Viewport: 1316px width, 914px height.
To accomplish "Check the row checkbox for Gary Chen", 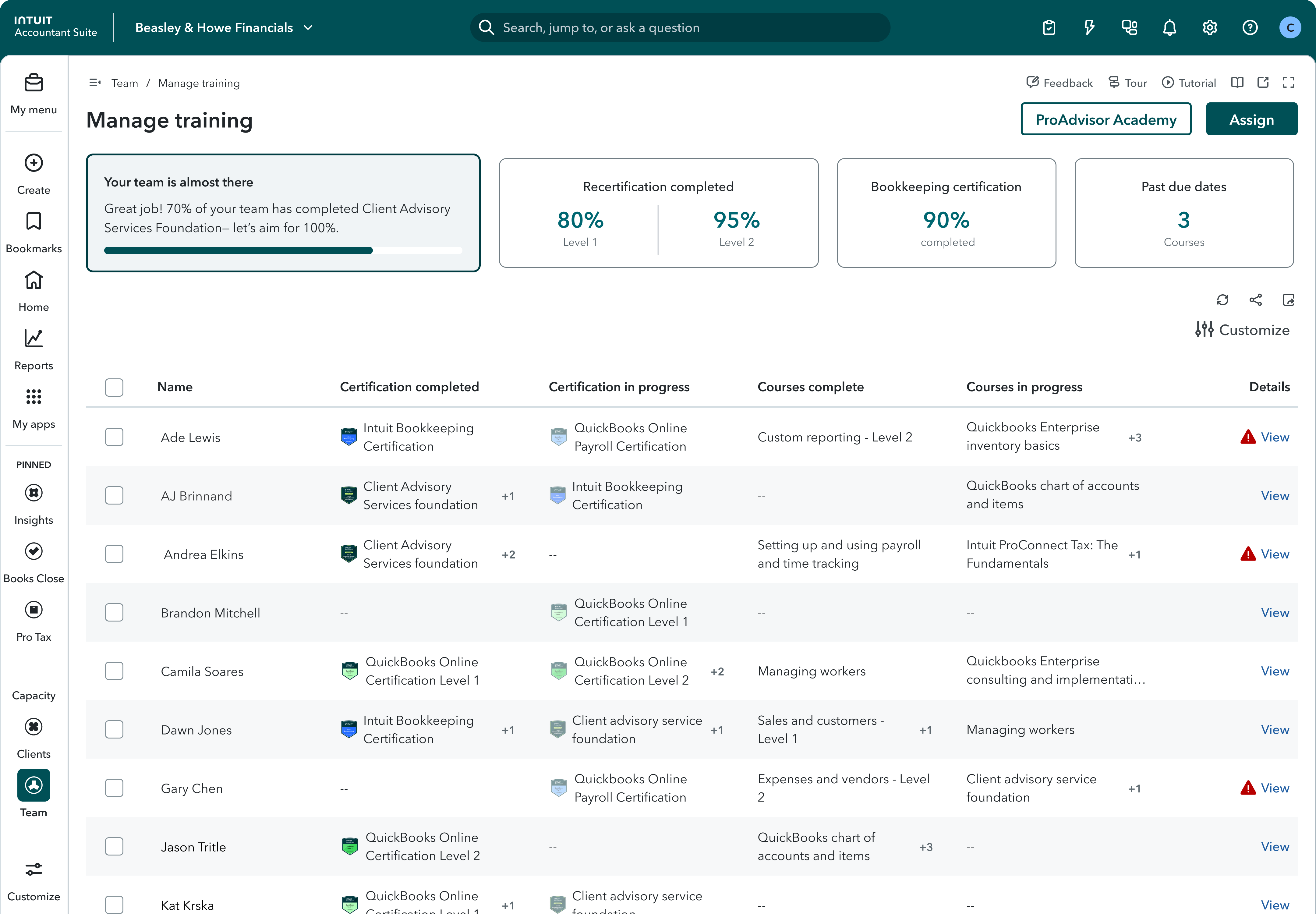I will click(x=114, y=788).
